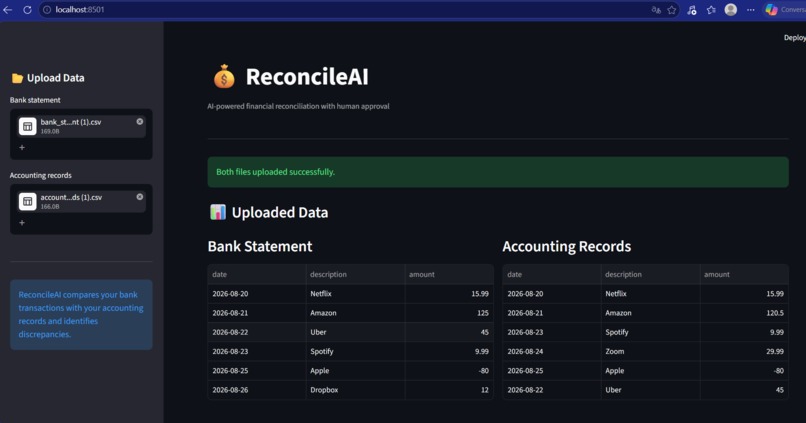
Task: Select Amazon cell in Accounting Records table
Action: click(x=650, y=313)
